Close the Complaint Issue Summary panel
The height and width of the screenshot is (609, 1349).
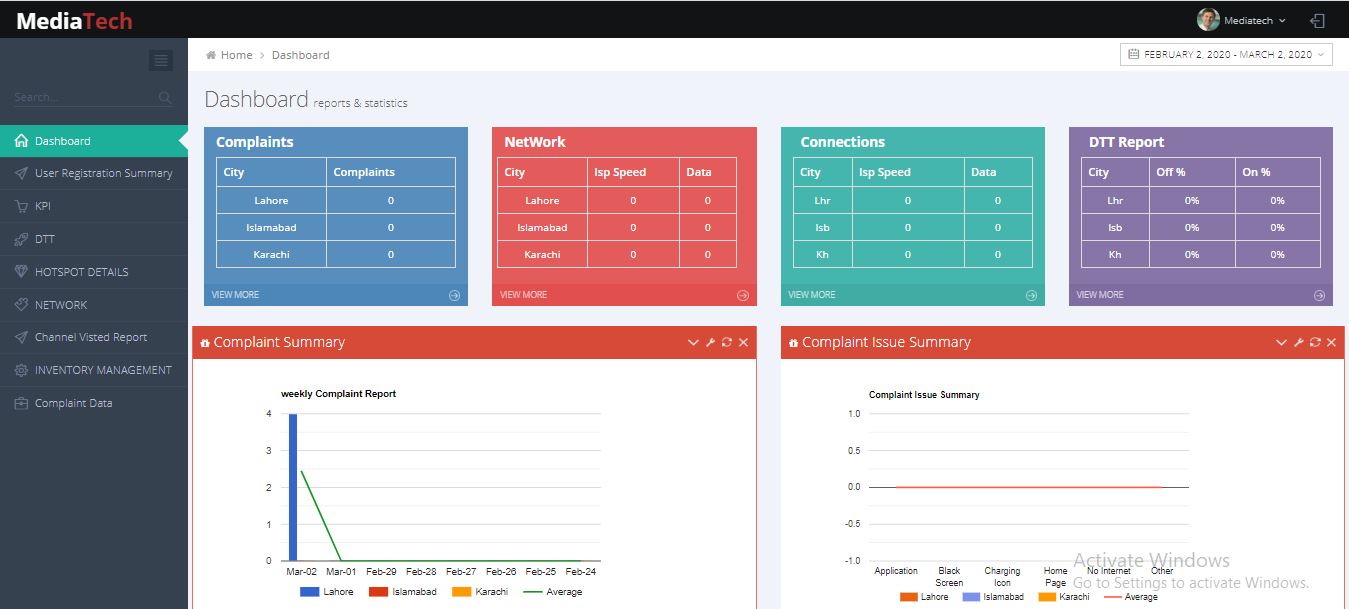(1331, 343)
